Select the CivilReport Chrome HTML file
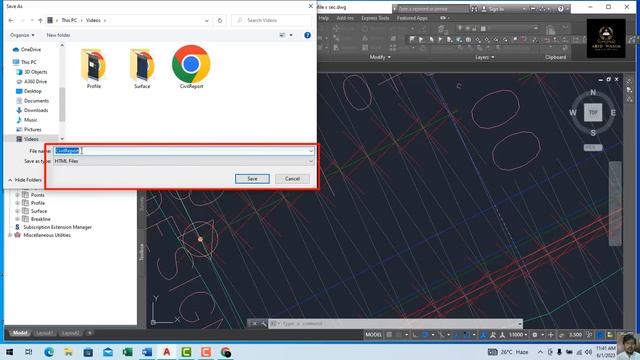This screenshot has height=360, width=640. pos(191,67)
